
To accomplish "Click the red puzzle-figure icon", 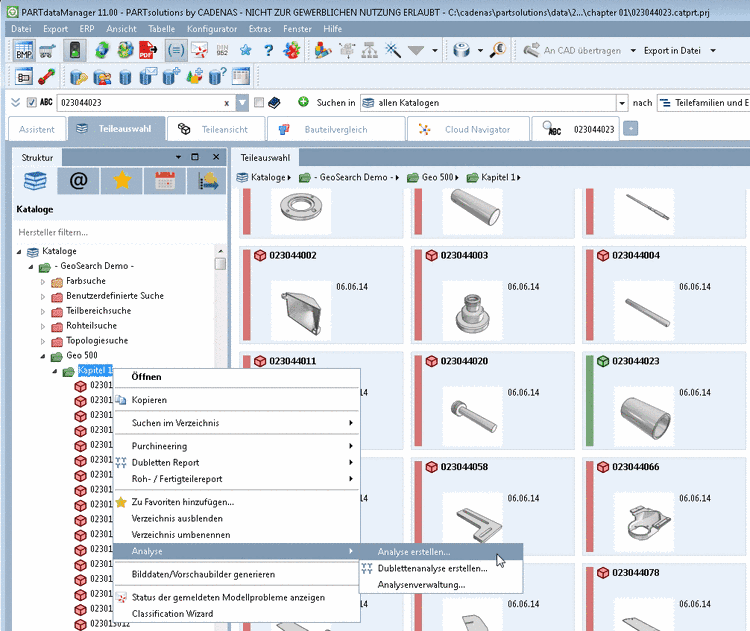I will 291,50.
